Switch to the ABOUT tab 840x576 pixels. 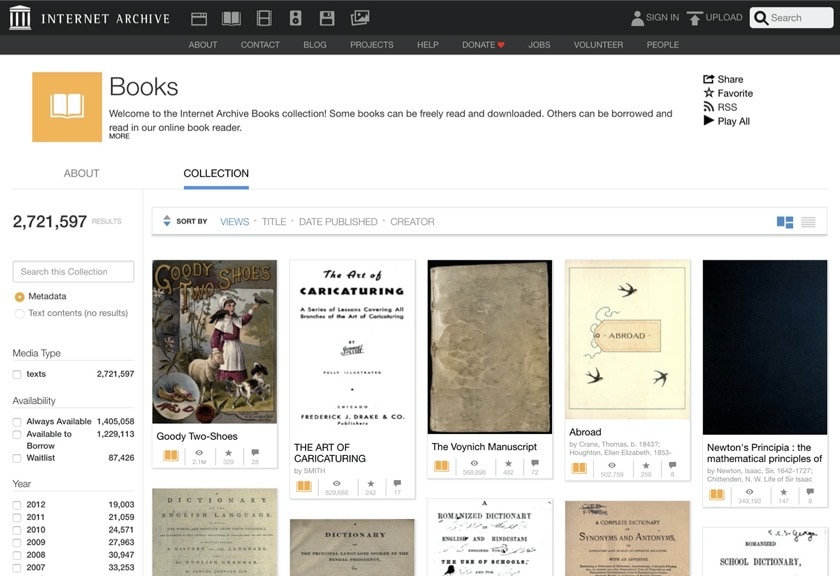tap(81, 173)
